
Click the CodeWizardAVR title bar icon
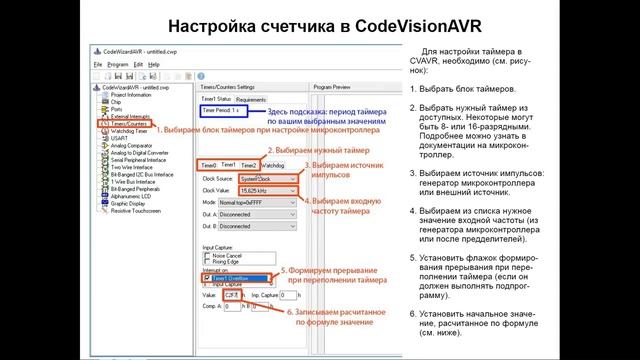[97, 52]
